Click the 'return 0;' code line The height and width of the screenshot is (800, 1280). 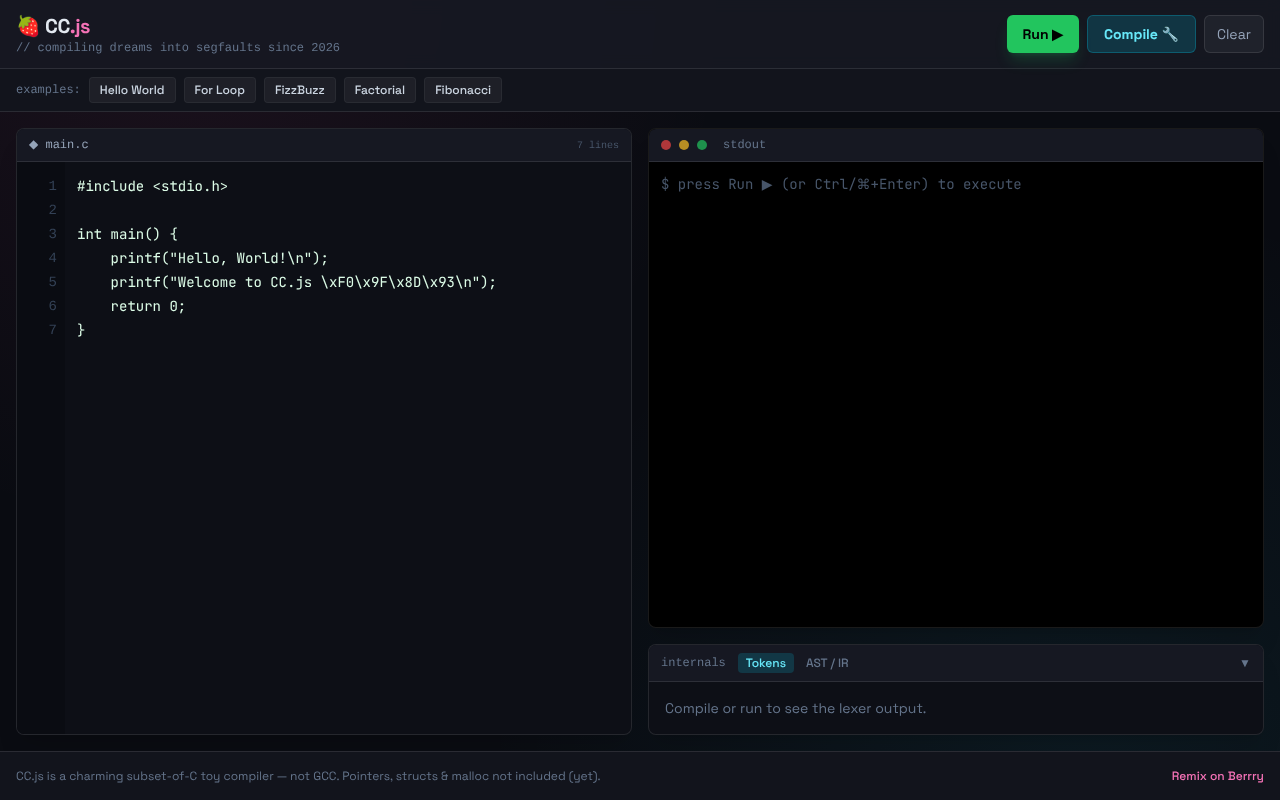[x=148, y=306]
